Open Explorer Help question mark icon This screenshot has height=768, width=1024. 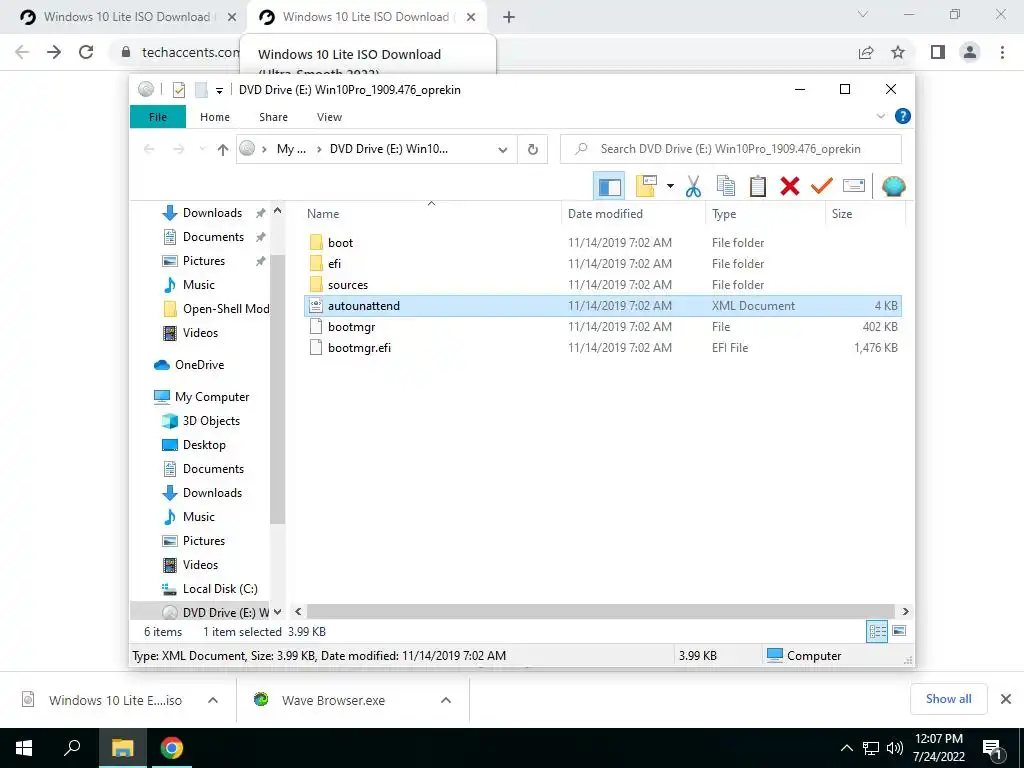[903, 116]
